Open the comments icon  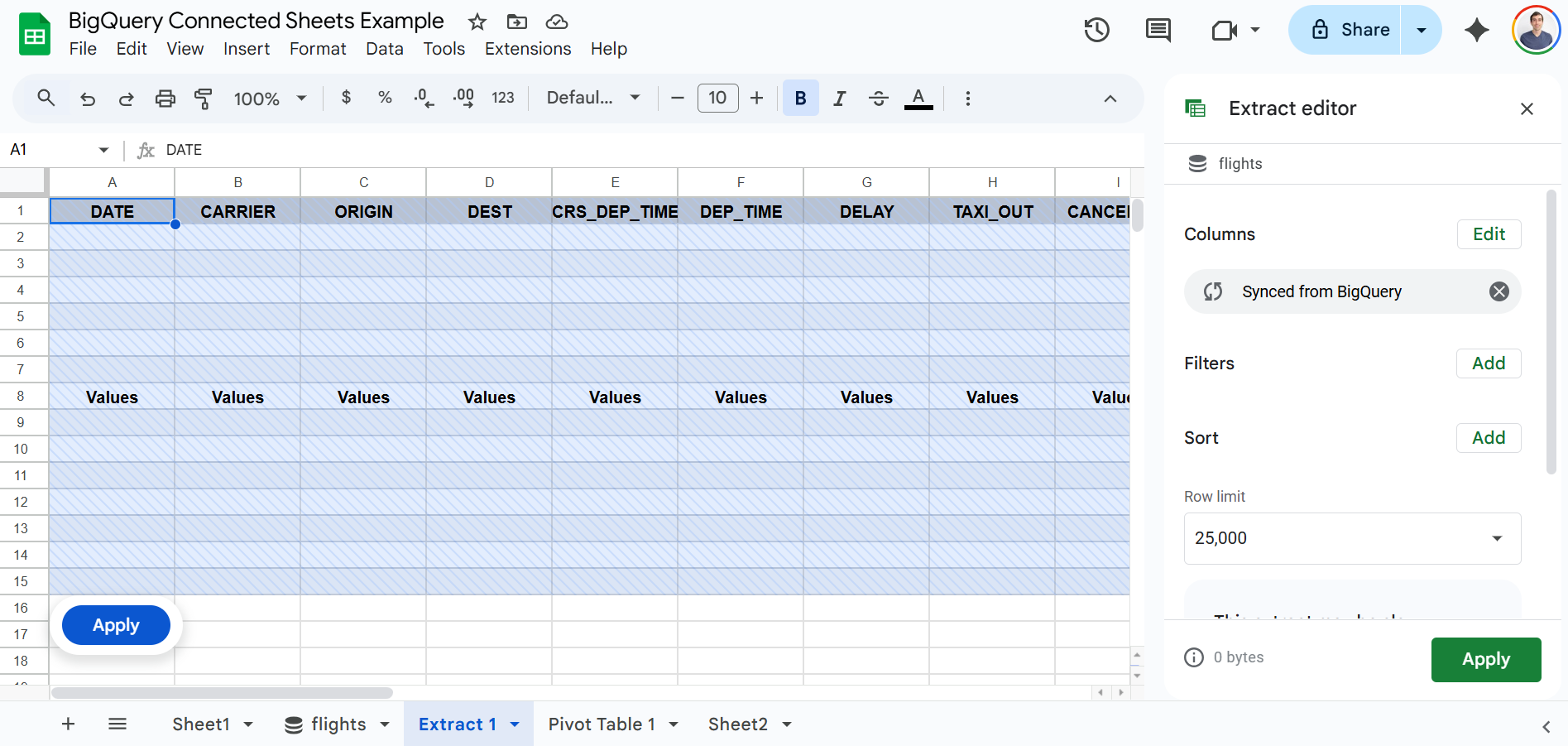pos(1158,31)
